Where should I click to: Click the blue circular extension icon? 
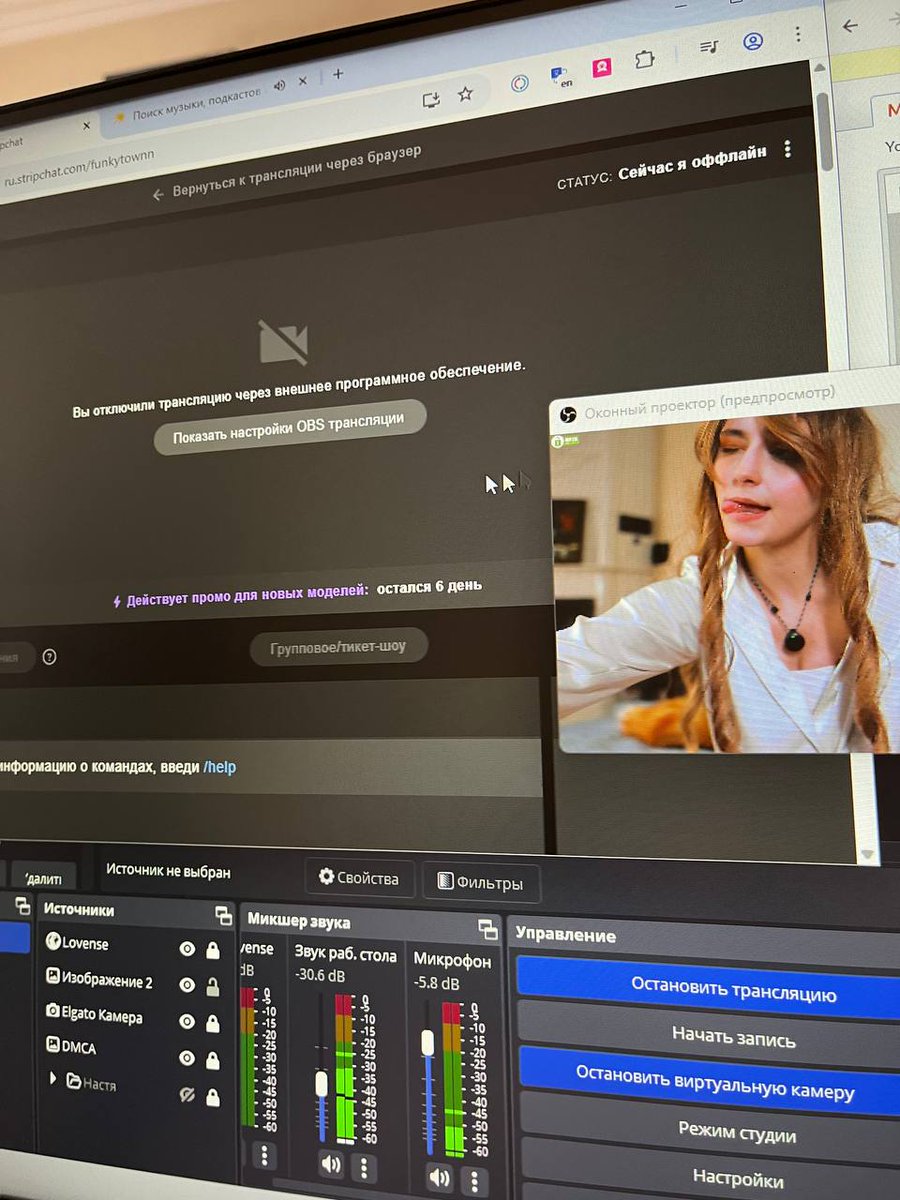click(520, 83)
